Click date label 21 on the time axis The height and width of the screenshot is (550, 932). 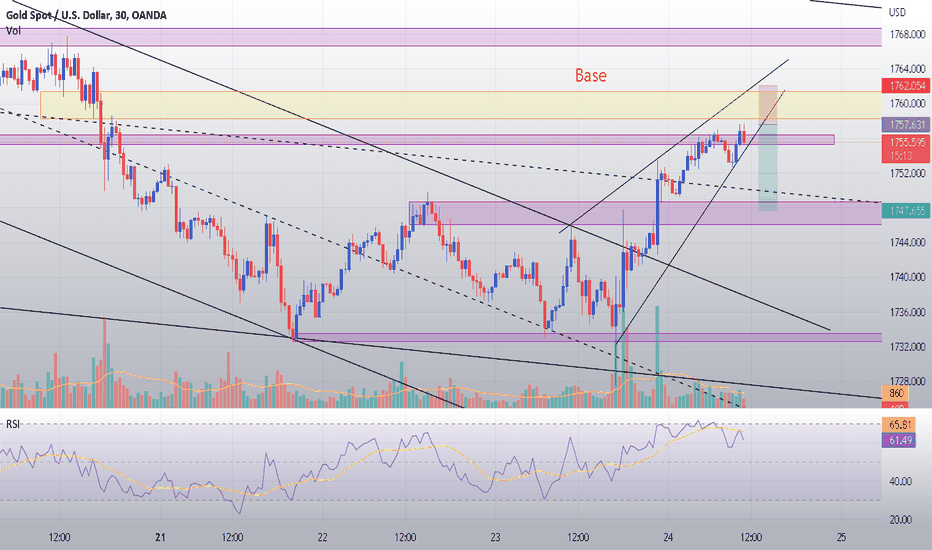pyautogui.click(x=160, y=538)
